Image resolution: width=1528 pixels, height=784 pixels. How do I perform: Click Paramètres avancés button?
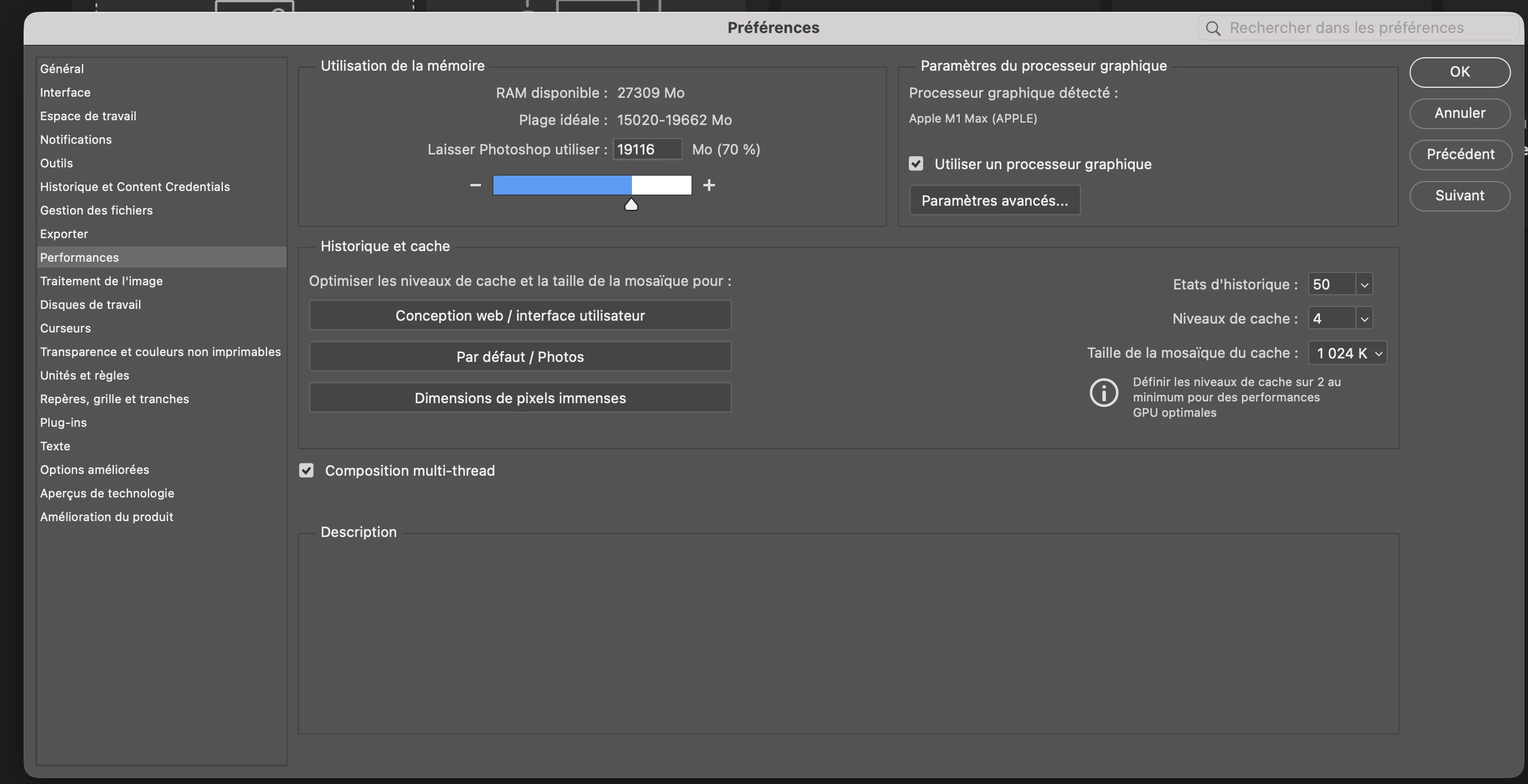tap(994, 200)
